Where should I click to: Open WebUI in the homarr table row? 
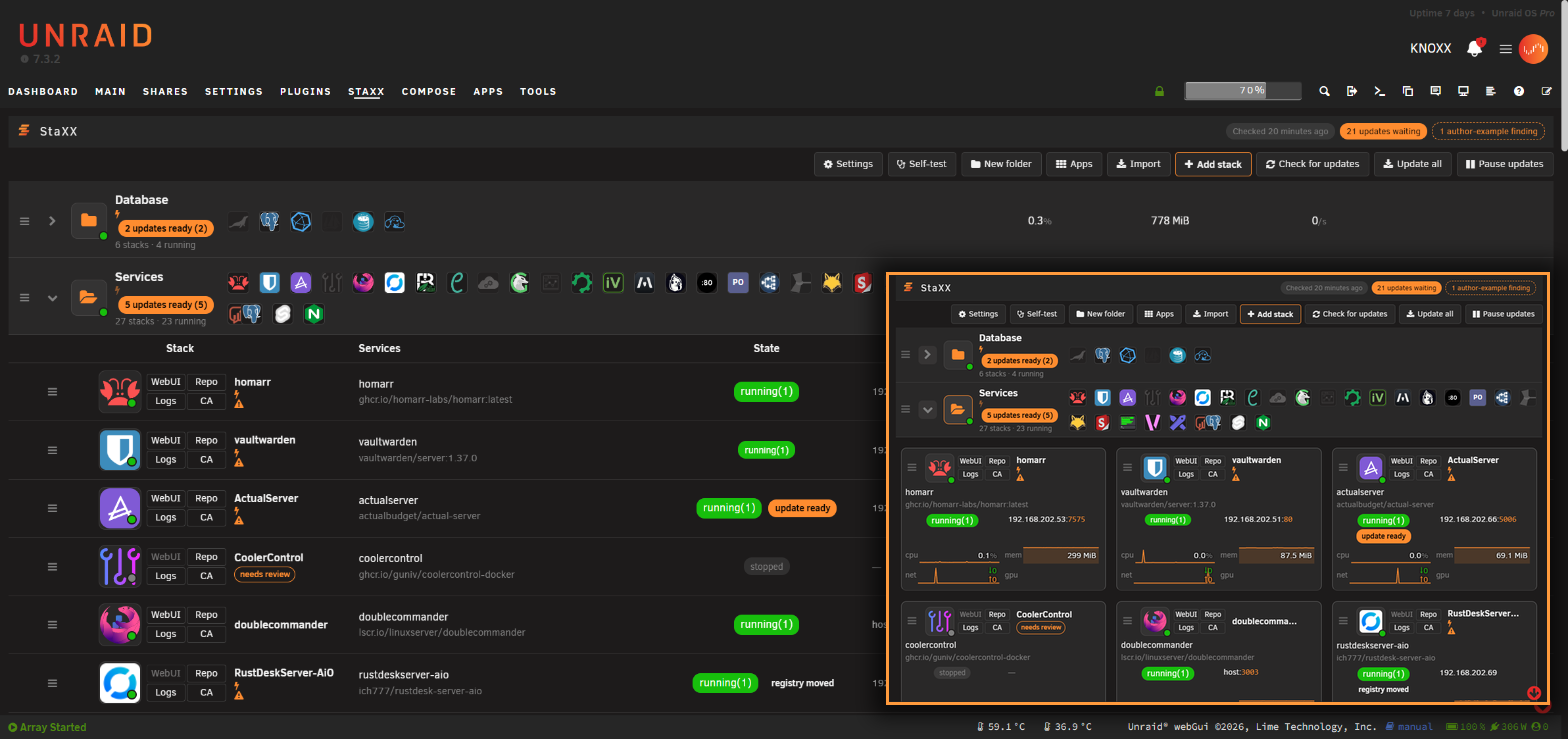[x=166, y=382]
